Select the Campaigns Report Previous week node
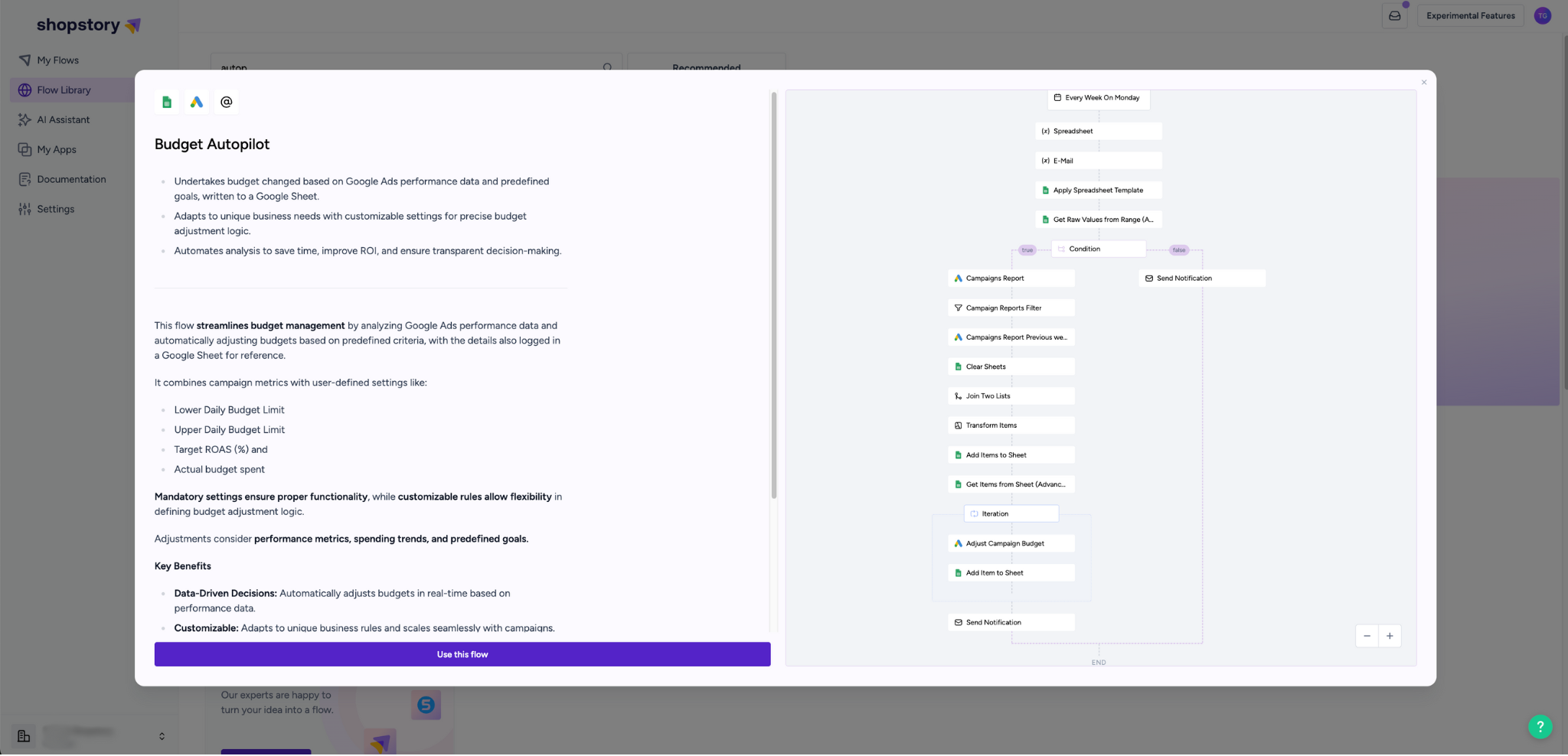Screen dimensions: 1568x756 tap(1011, 337)
